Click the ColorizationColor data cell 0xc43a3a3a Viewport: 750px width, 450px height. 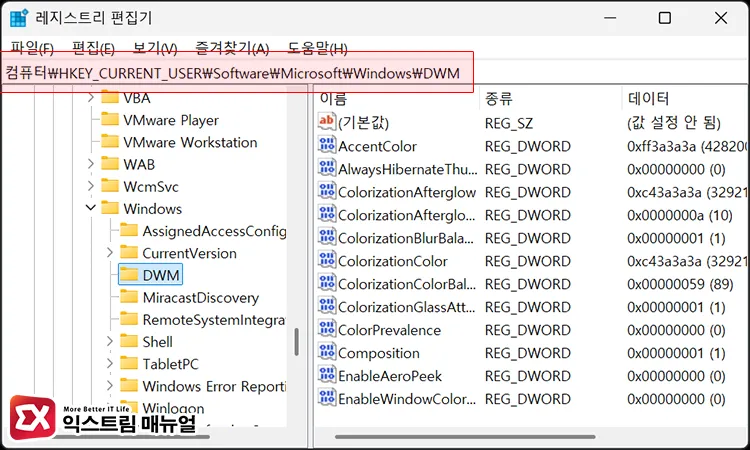tap(686, 261)
